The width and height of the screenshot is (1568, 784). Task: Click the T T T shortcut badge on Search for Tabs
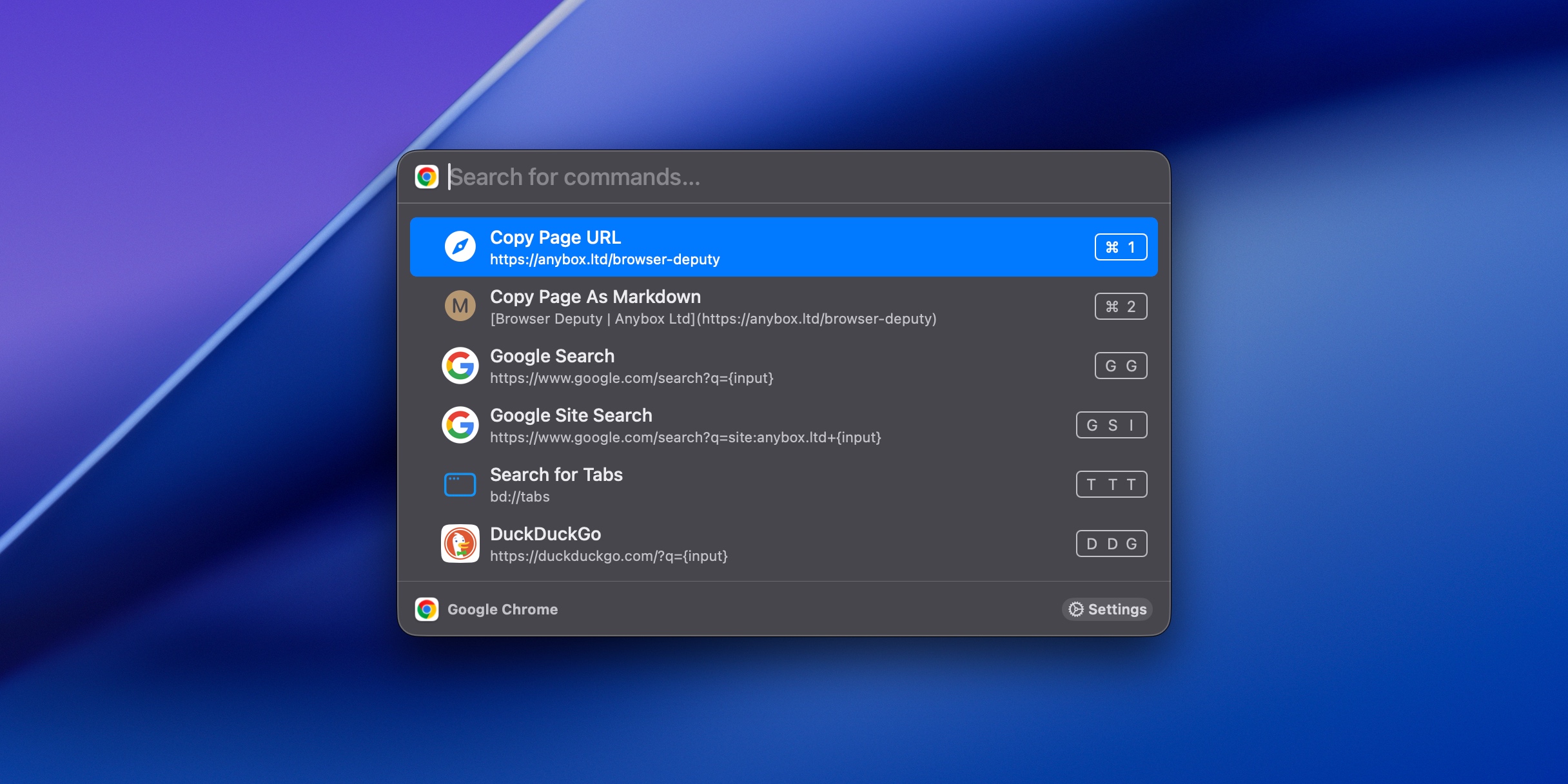(1112, 484)
